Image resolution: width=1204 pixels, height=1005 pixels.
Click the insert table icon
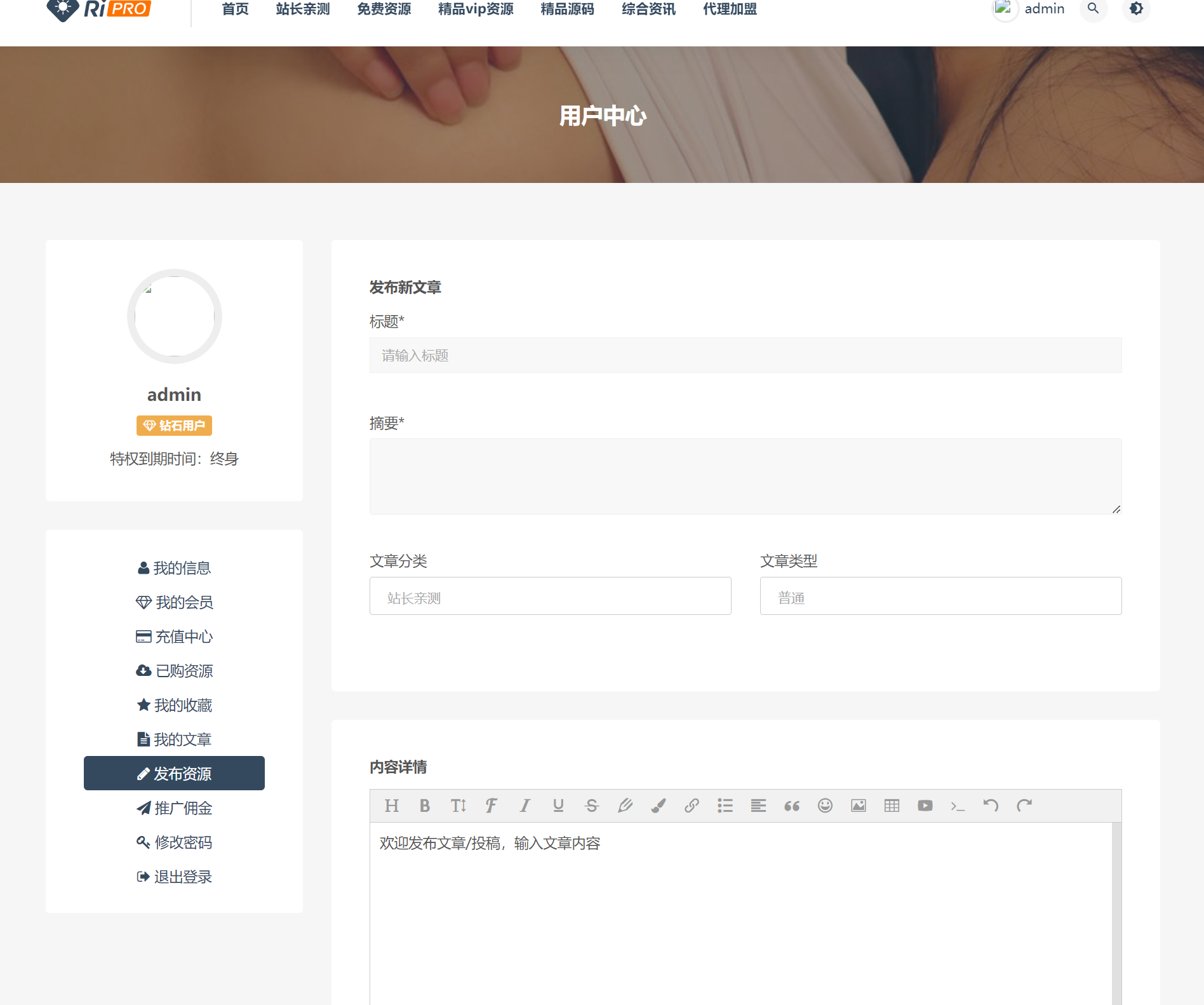[x=892, y=806]
